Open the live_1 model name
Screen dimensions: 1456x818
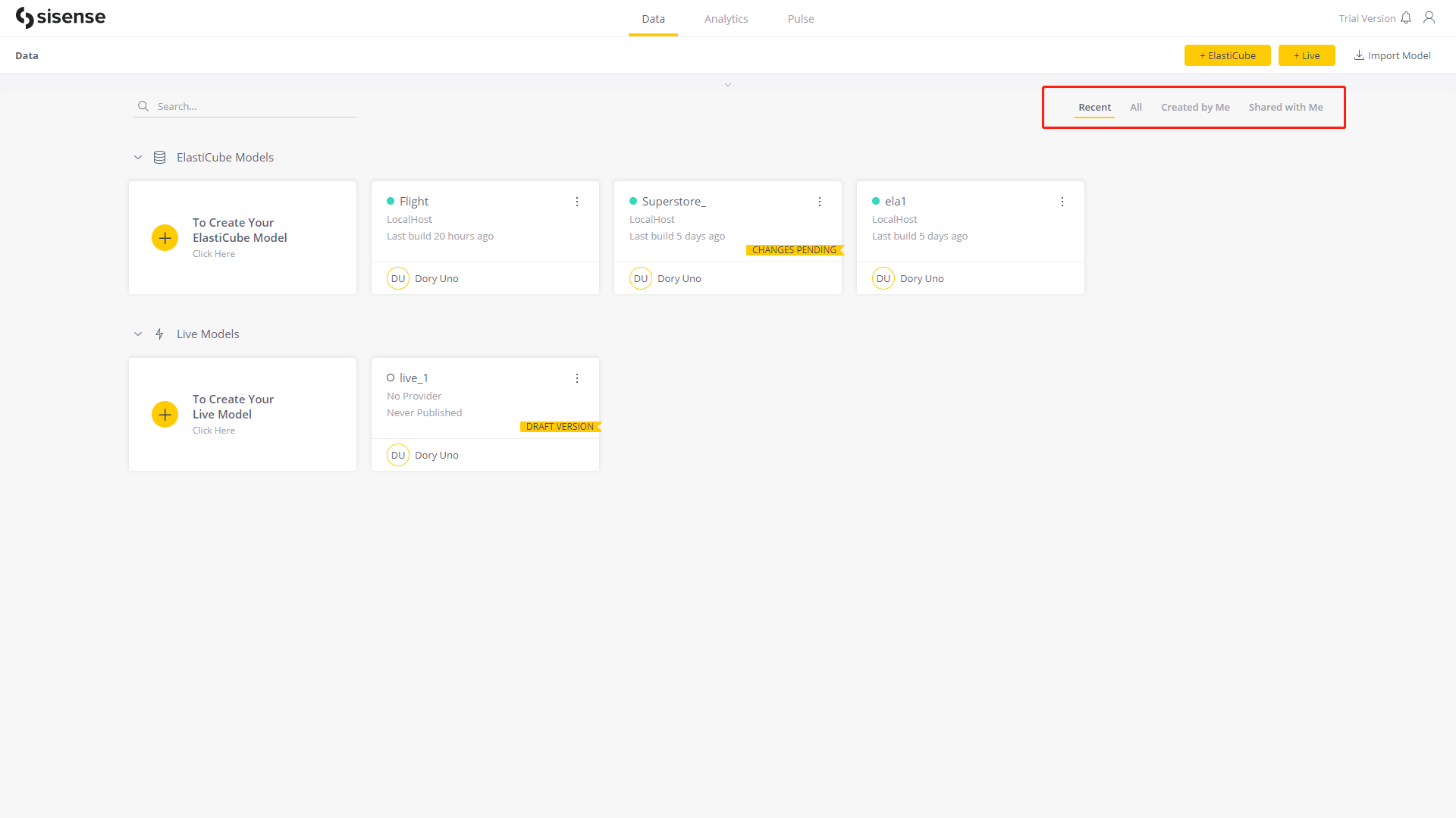click(x=414, y=378)
